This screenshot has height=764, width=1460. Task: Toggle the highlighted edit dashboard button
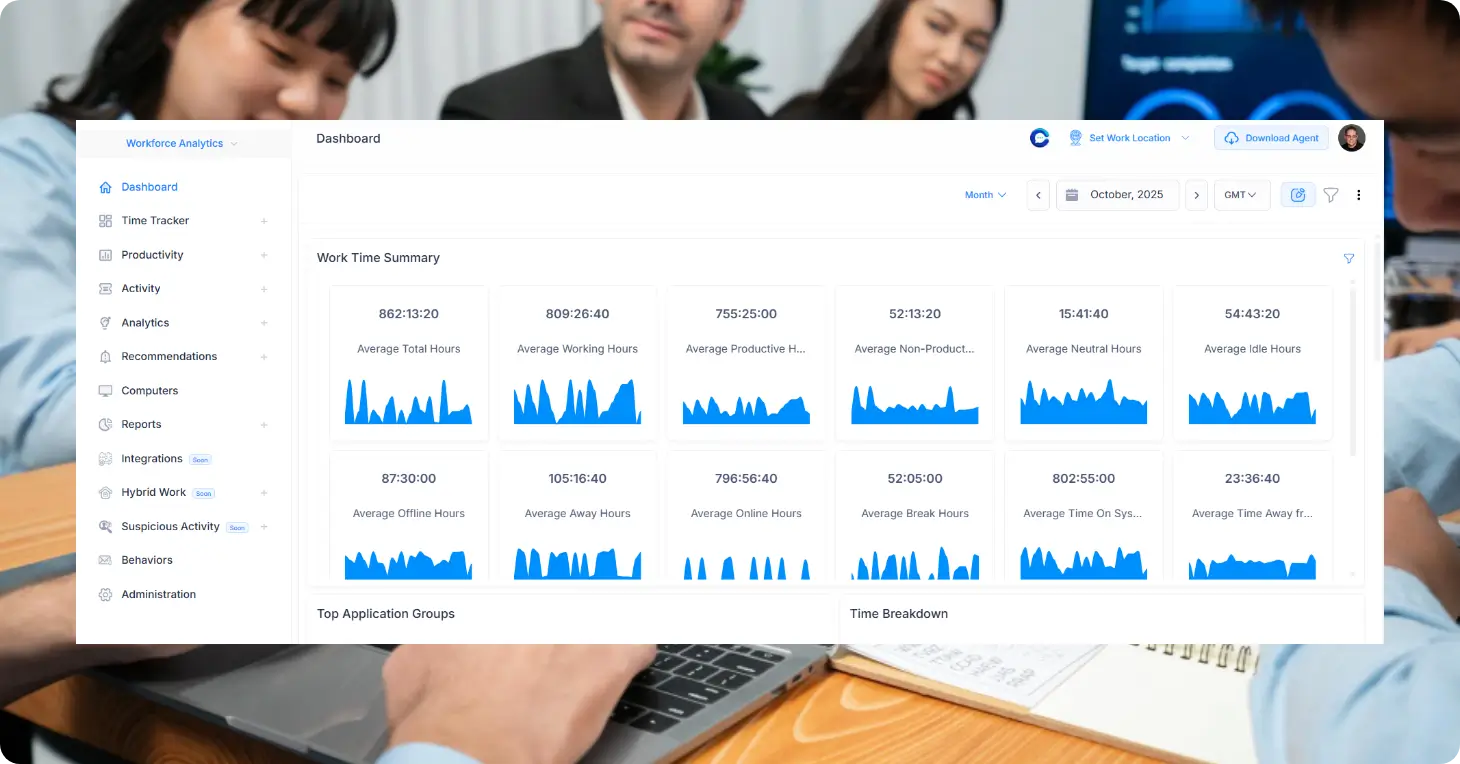point(1297,195)
